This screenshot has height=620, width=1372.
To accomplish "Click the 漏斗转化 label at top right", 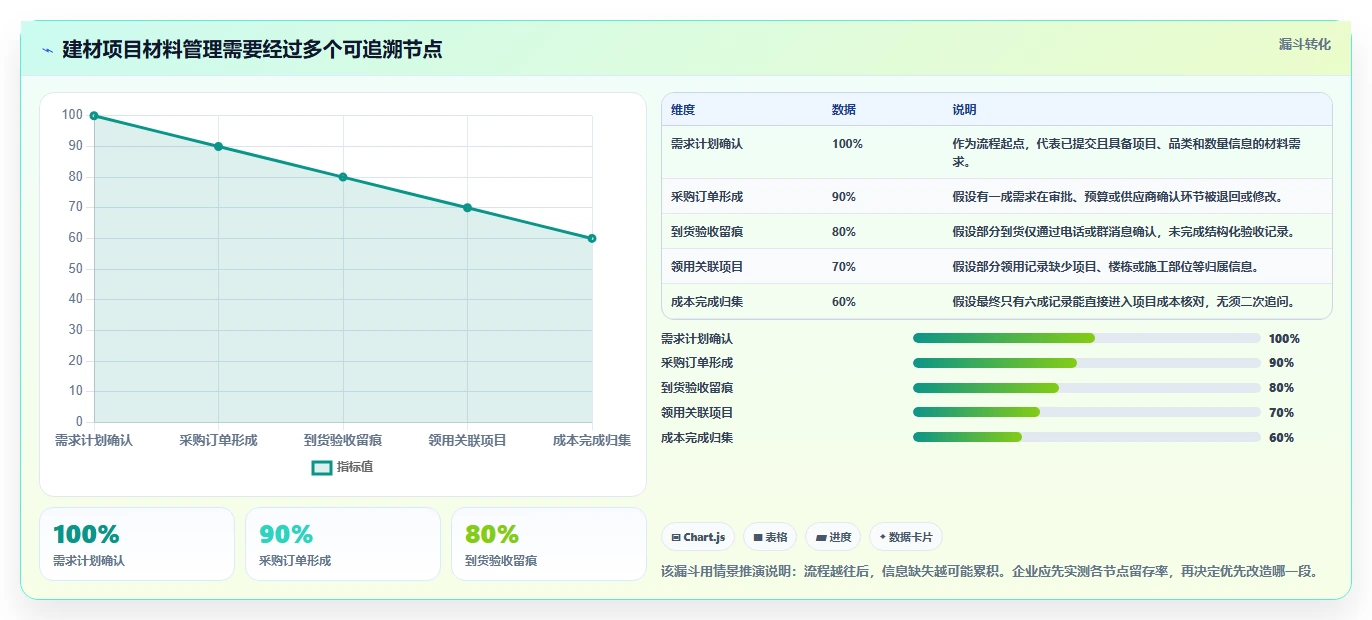I will (x=1305, y=44).
